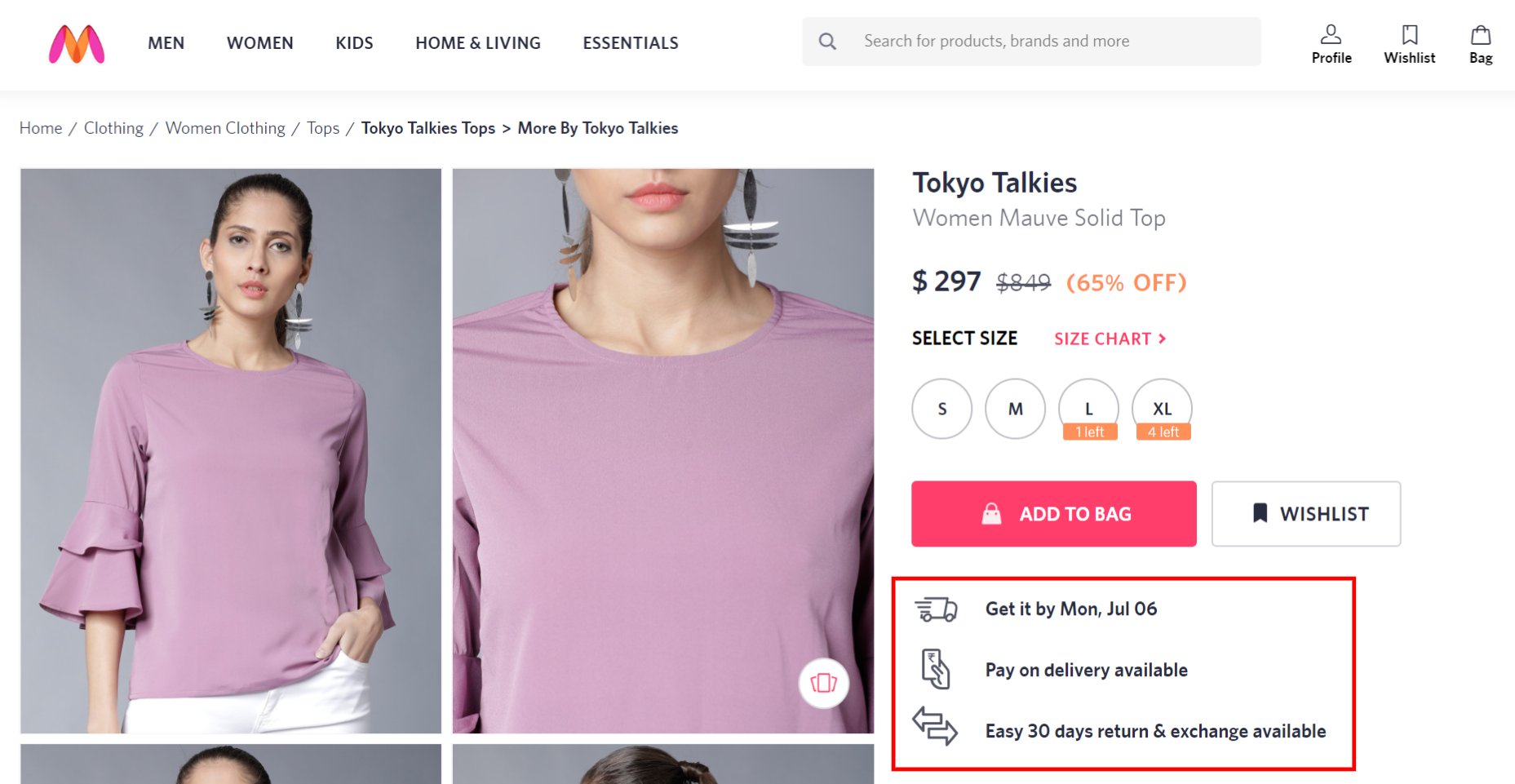The image size is (1515, 784).
Task: Open the MEN menu
Action: point(166,43)
